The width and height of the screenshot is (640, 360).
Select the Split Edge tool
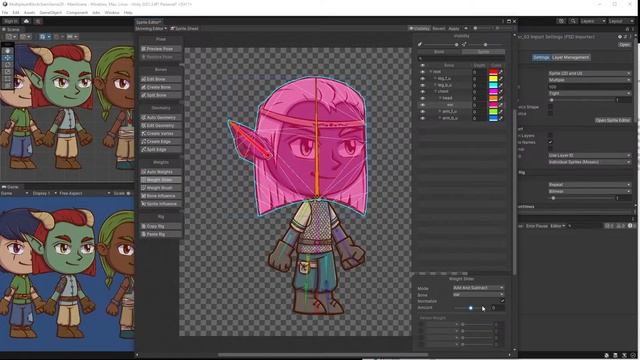point(161,149)
